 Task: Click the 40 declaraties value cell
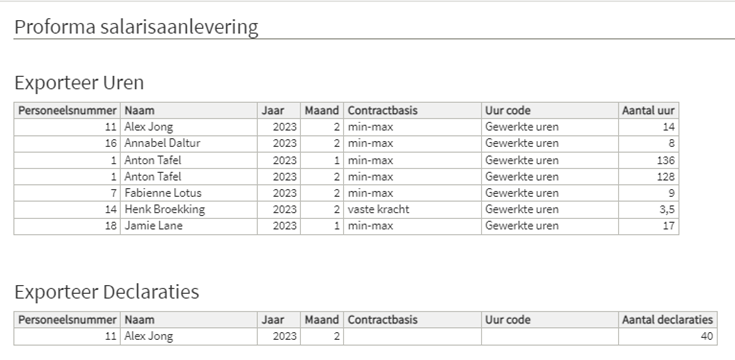click(x=668, y=336)
